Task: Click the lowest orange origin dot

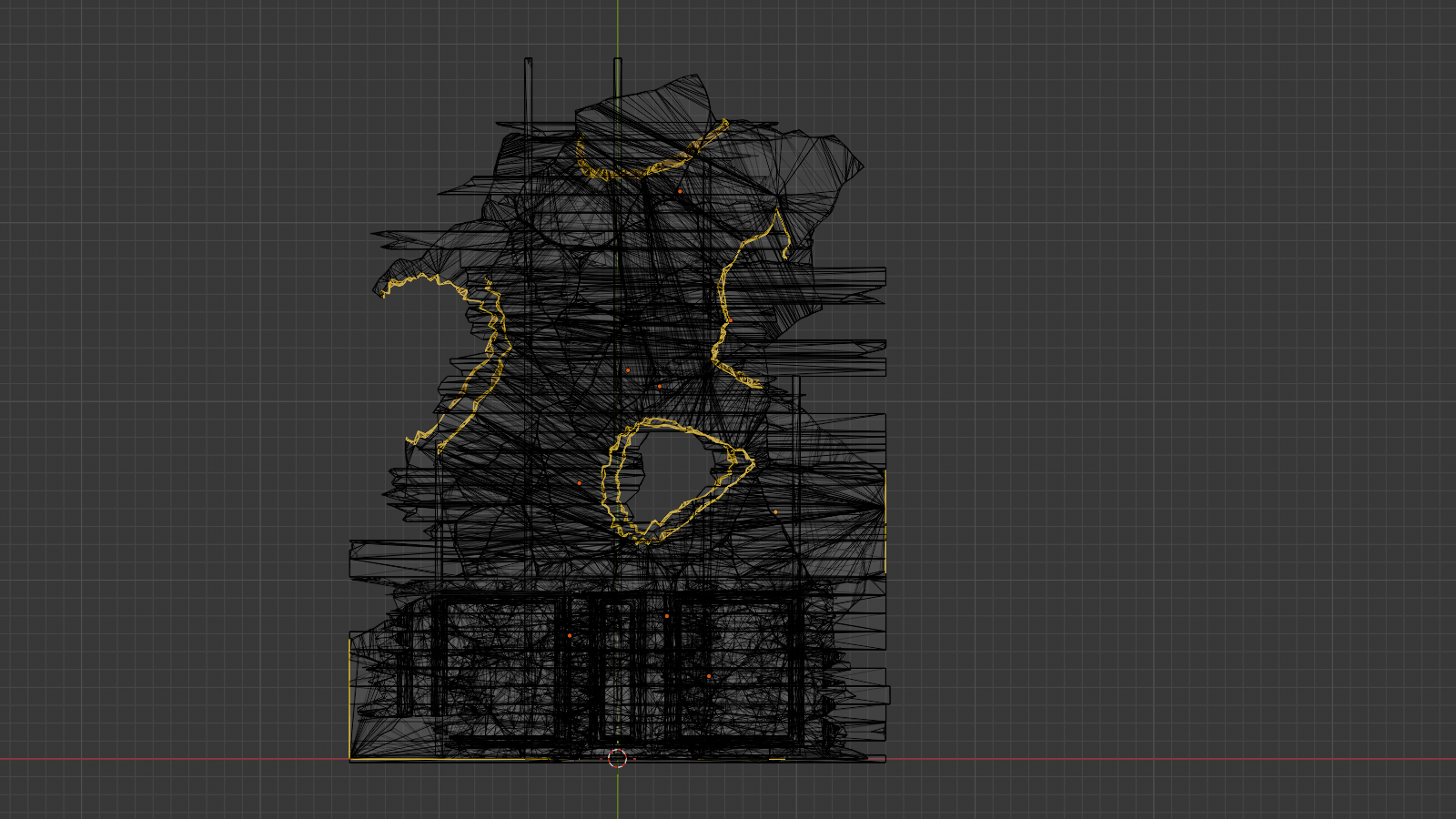Action: (709, 676)
